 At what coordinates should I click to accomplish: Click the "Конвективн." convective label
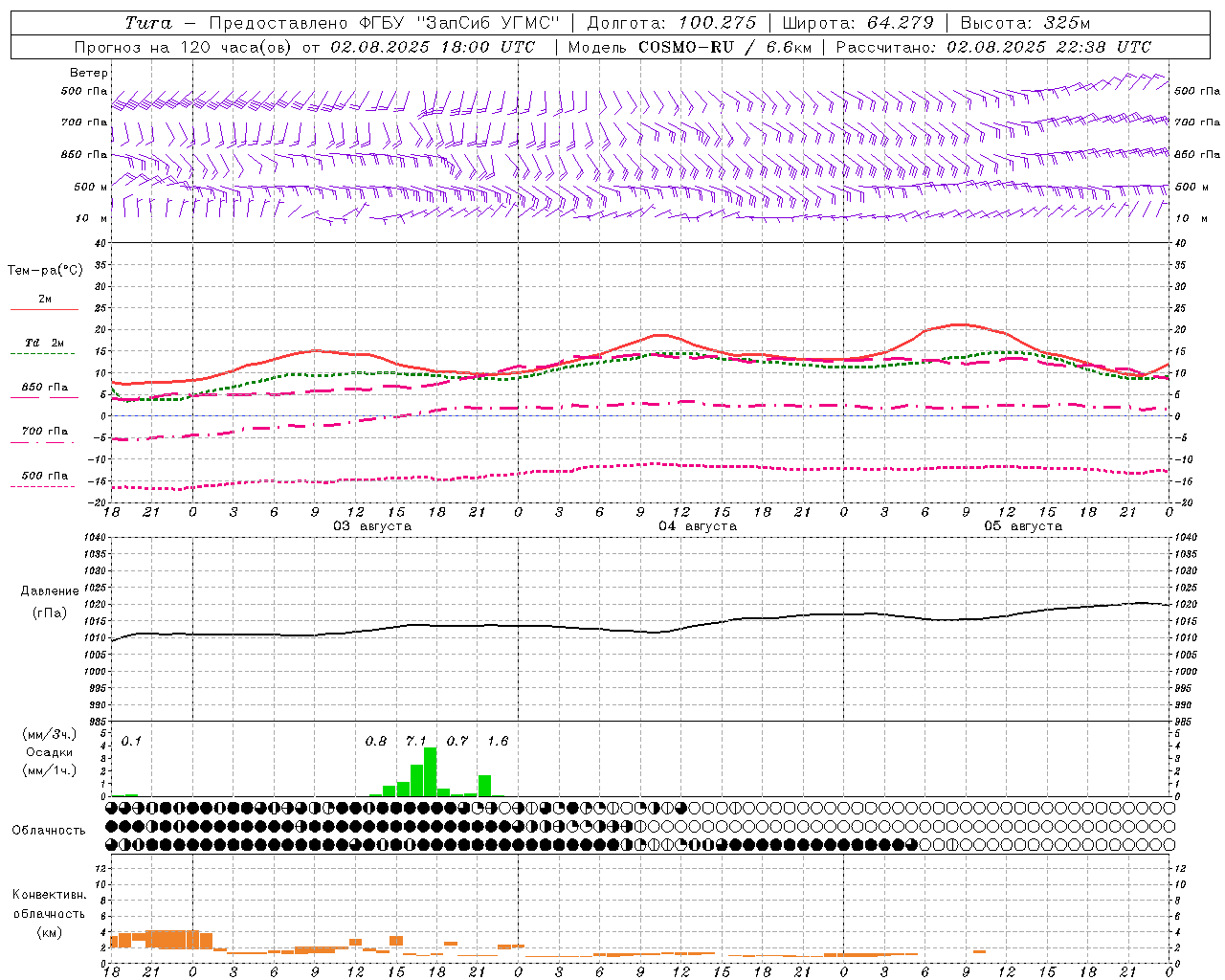[50, 895]
